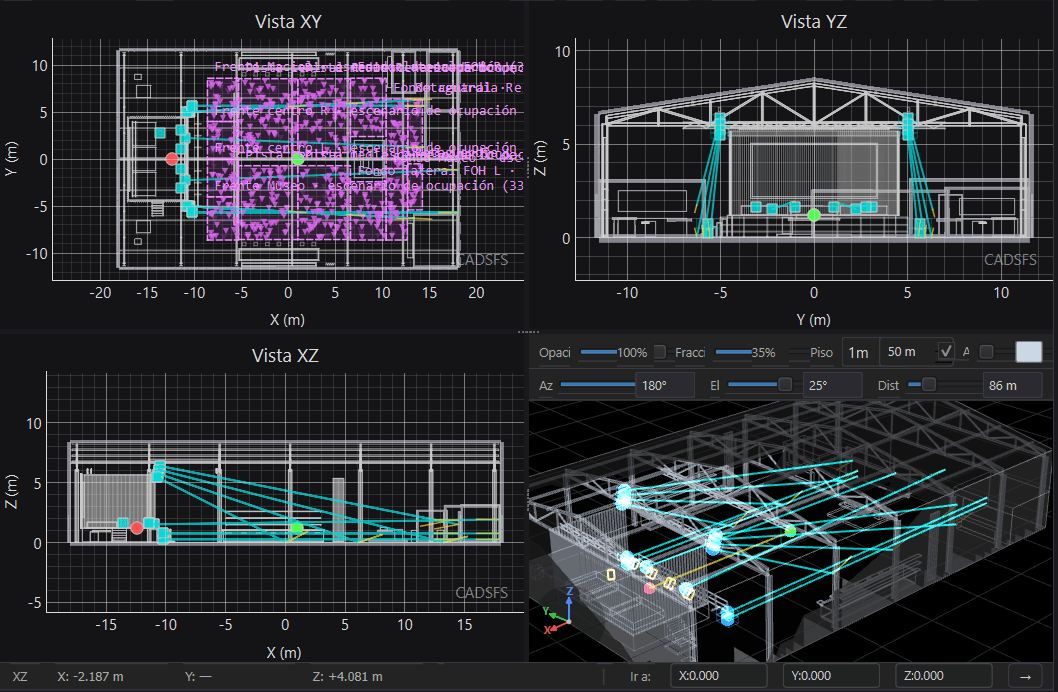Click the 1m Piso field
This screenshot has width=1058, height=692.
coord(859,352)
